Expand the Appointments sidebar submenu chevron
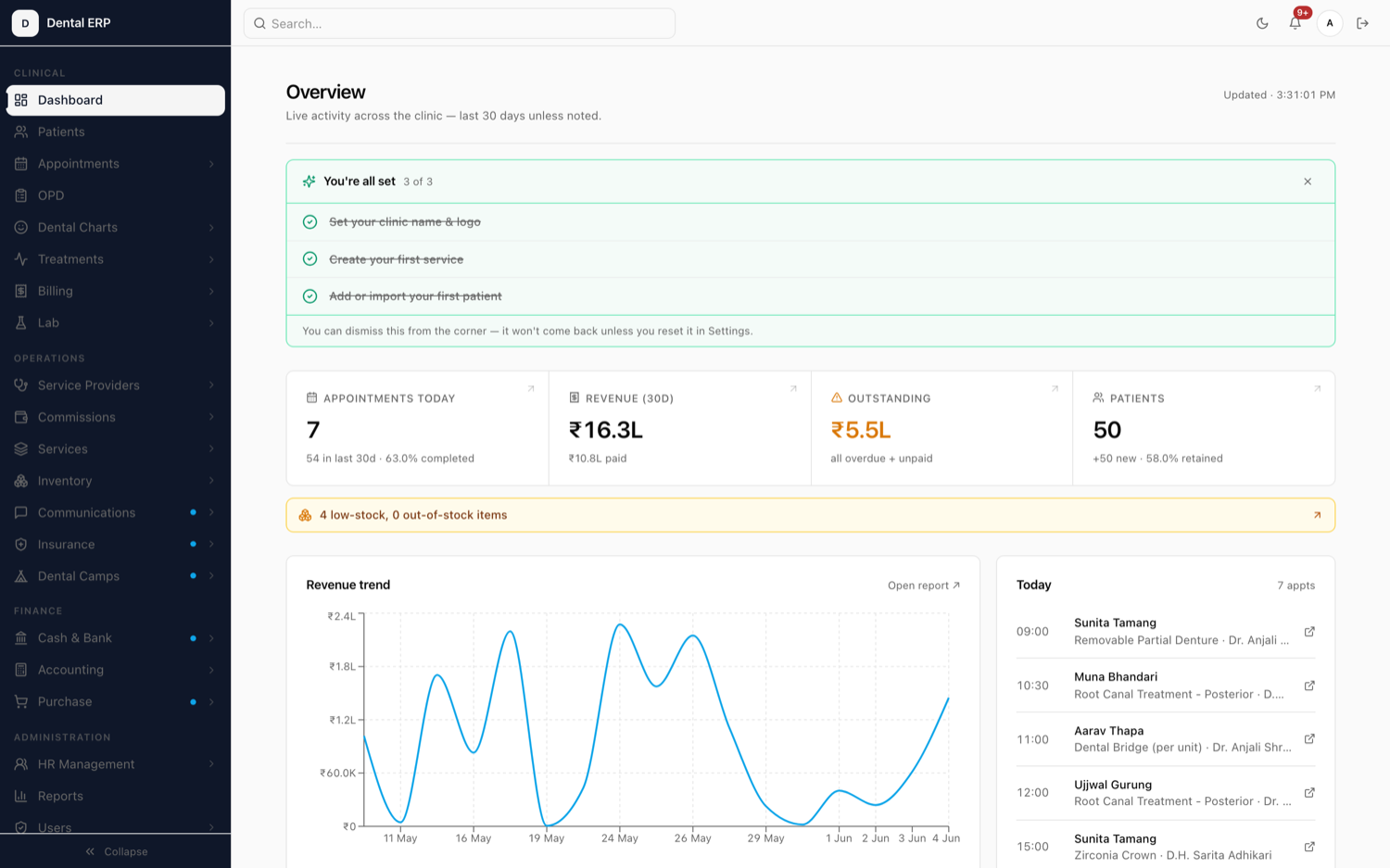1390x868 pixels. point(211,164)
